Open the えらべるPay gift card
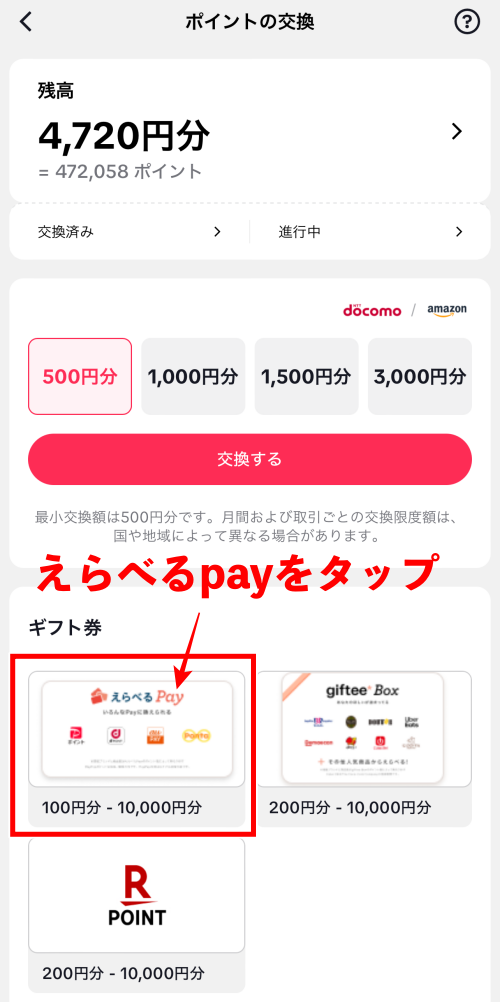This screenshot has width=500, height=1002. 137,749
